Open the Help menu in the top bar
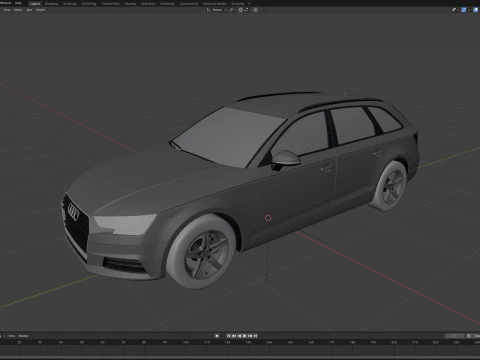 coord(18,3)
